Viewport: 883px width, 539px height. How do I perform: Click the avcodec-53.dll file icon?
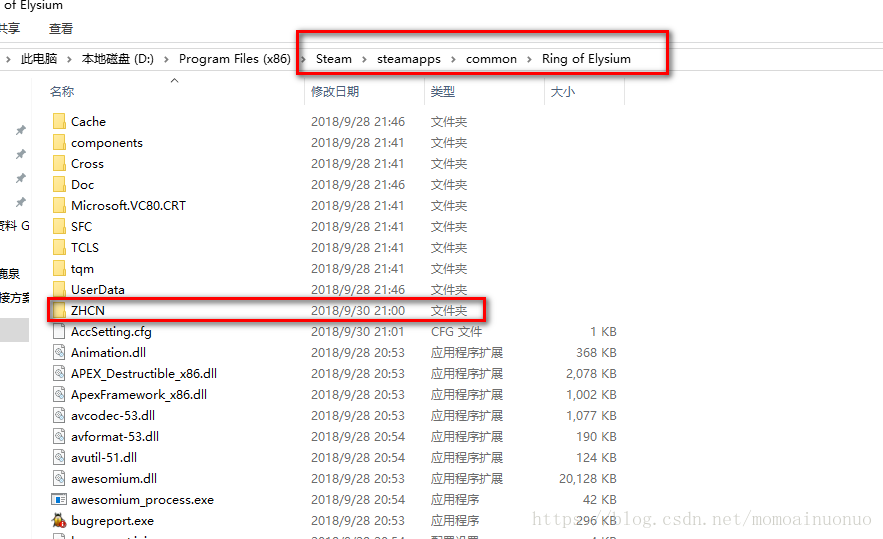tap(59, 415)
